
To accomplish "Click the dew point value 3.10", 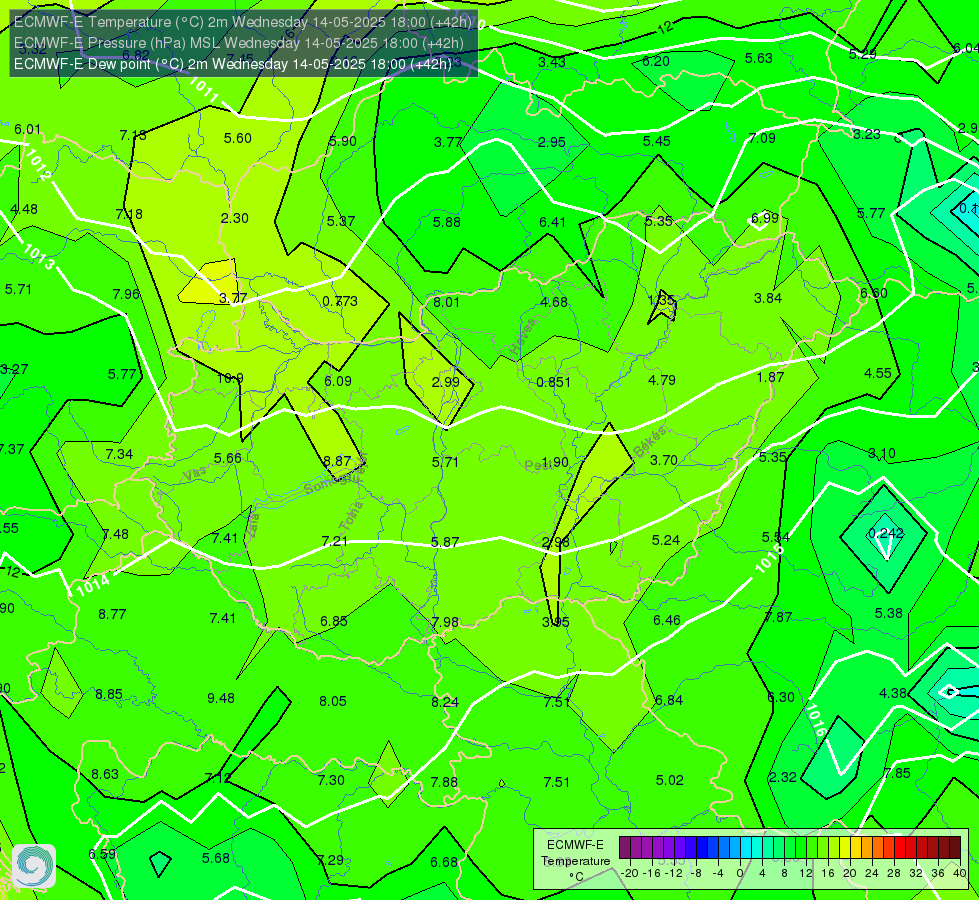I will (x=882, y=453).
